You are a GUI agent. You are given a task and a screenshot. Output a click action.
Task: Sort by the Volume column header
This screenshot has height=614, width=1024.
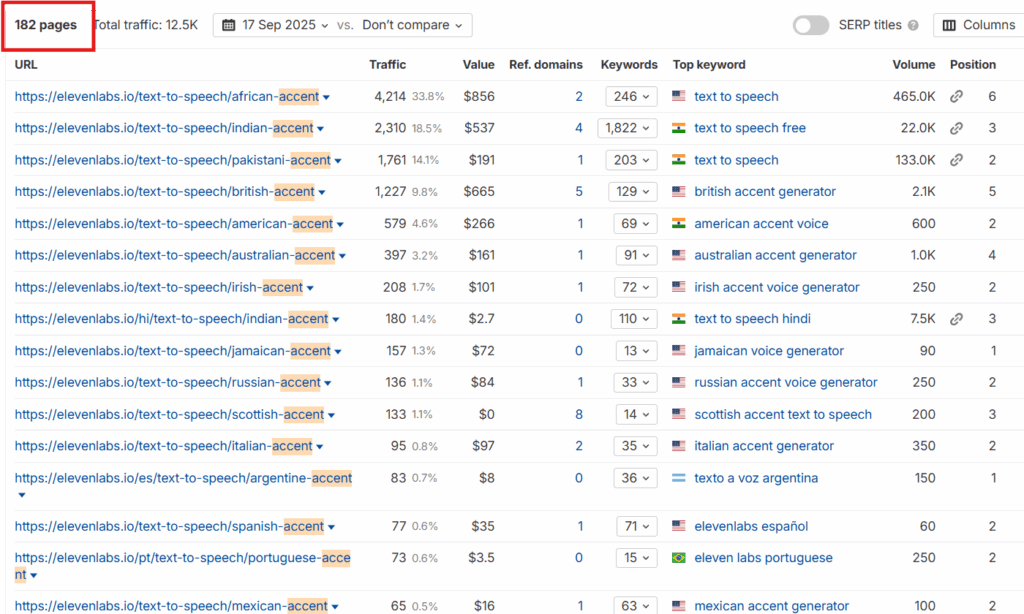coord(914,65)
